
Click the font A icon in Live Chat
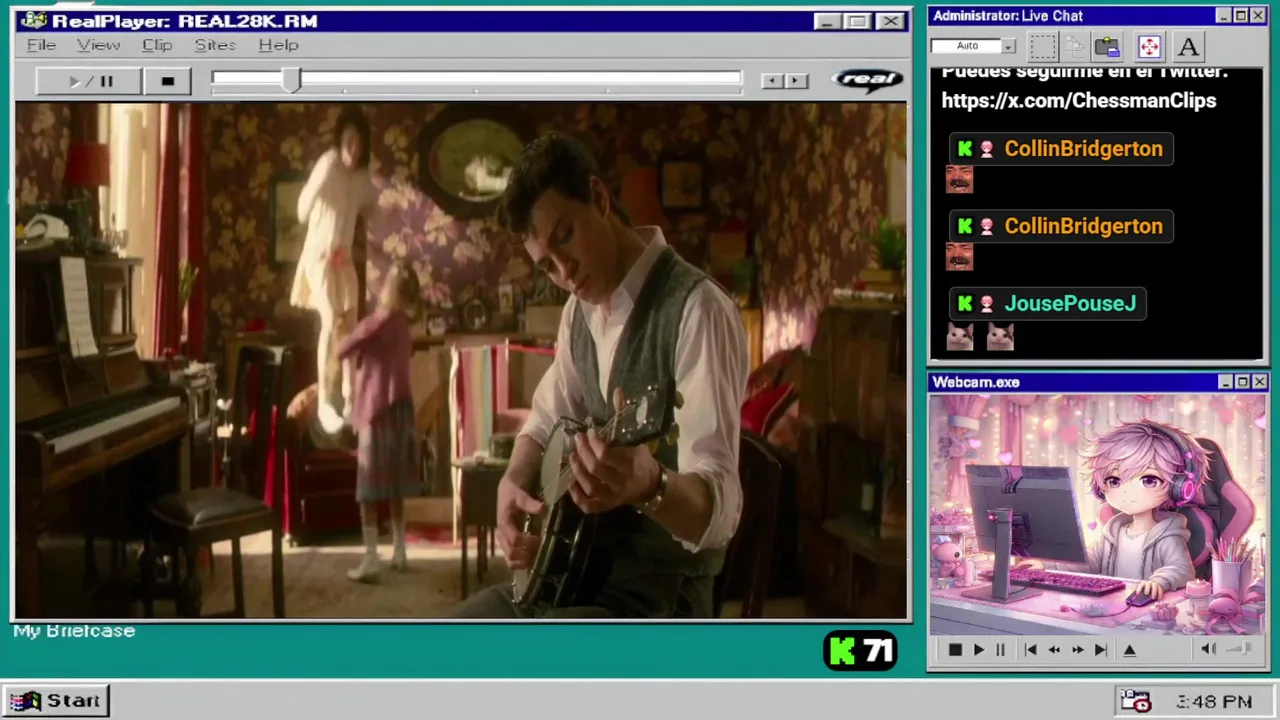(x=1188, y=46)
